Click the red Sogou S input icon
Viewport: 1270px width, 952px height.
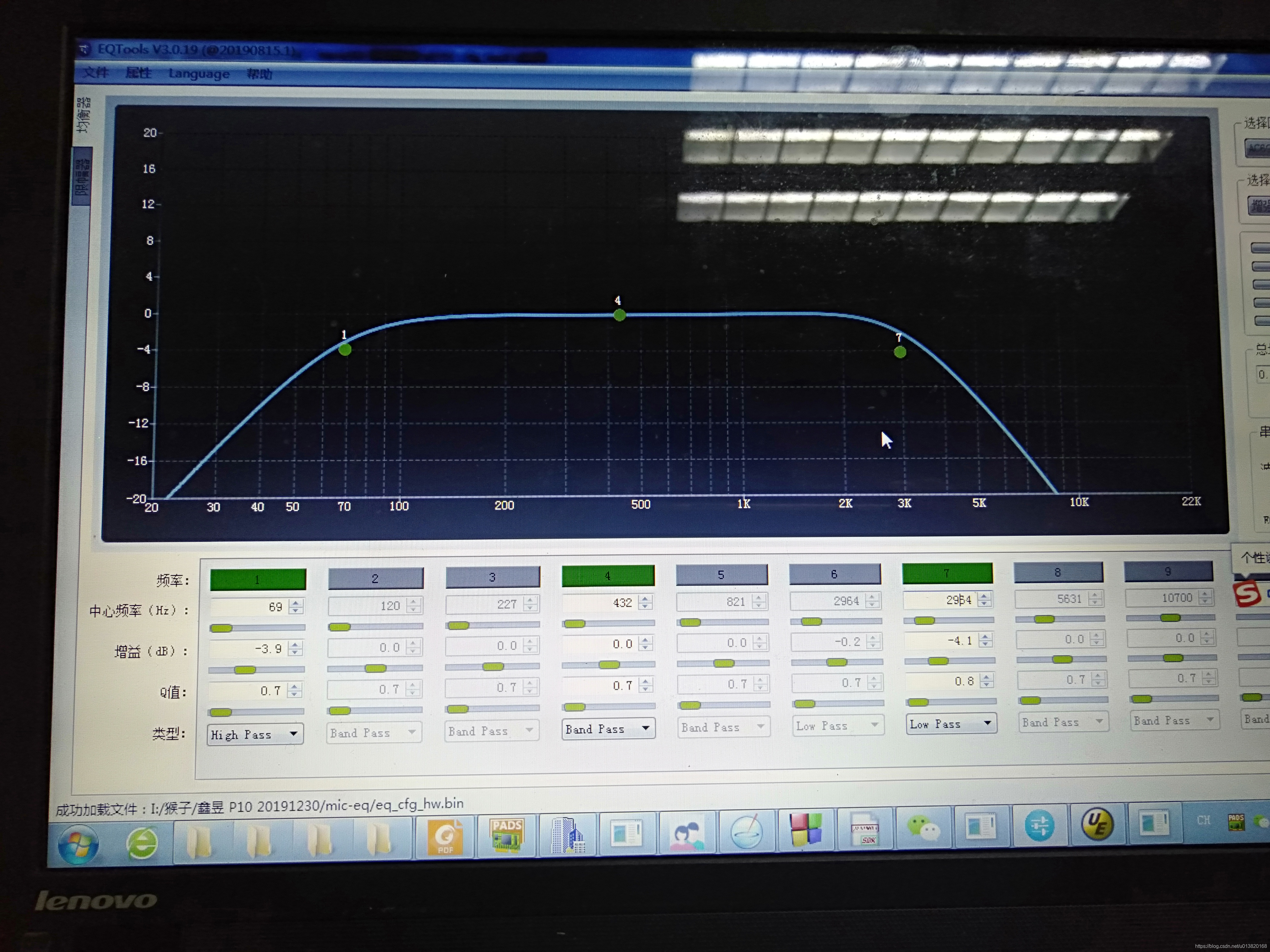[x=1248, y=593]
